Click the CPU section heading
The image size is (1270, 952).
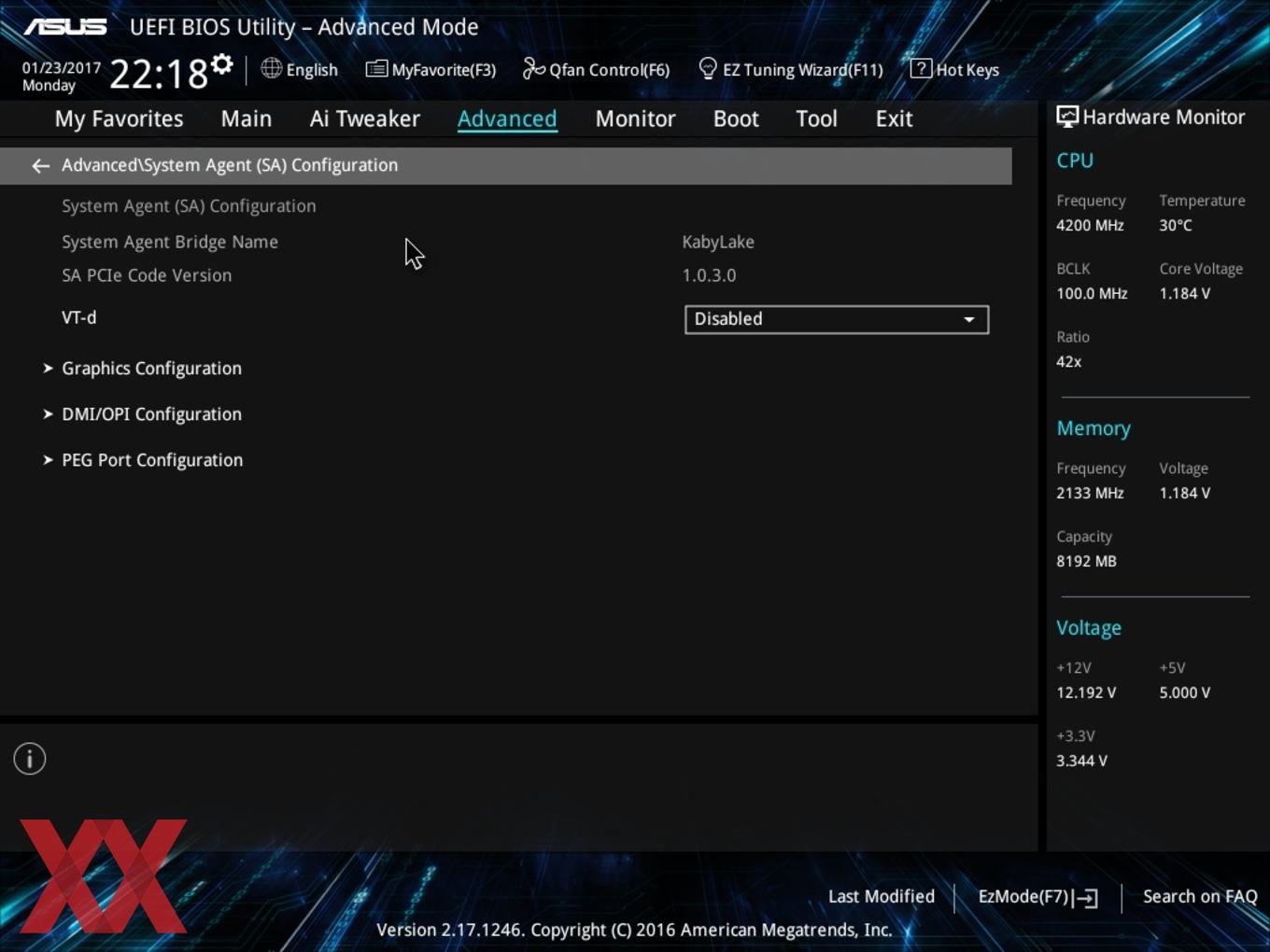click(x=1075, y=161)
